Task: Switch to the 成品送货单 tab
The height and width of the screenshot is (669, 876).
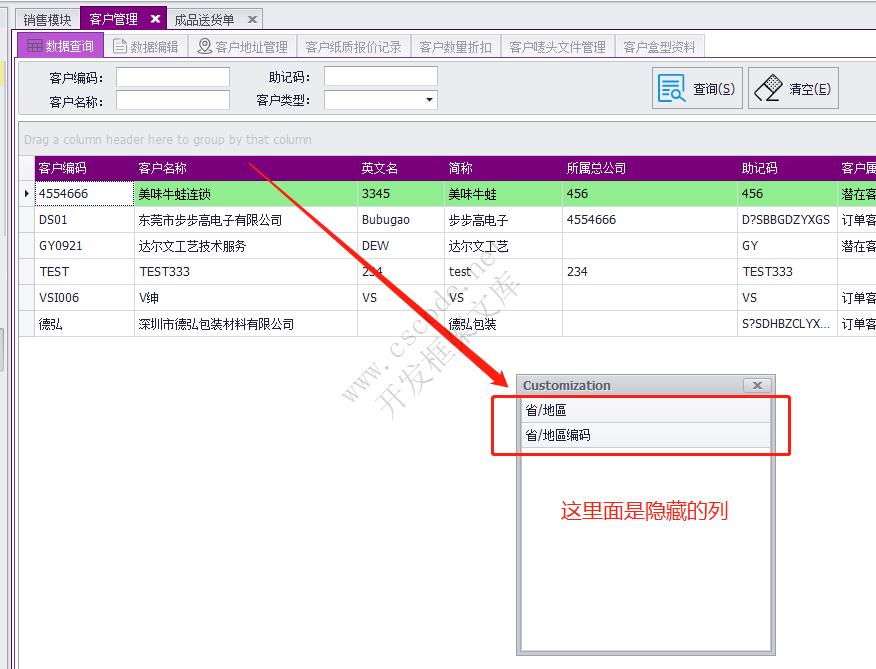Action: [203, 16]
